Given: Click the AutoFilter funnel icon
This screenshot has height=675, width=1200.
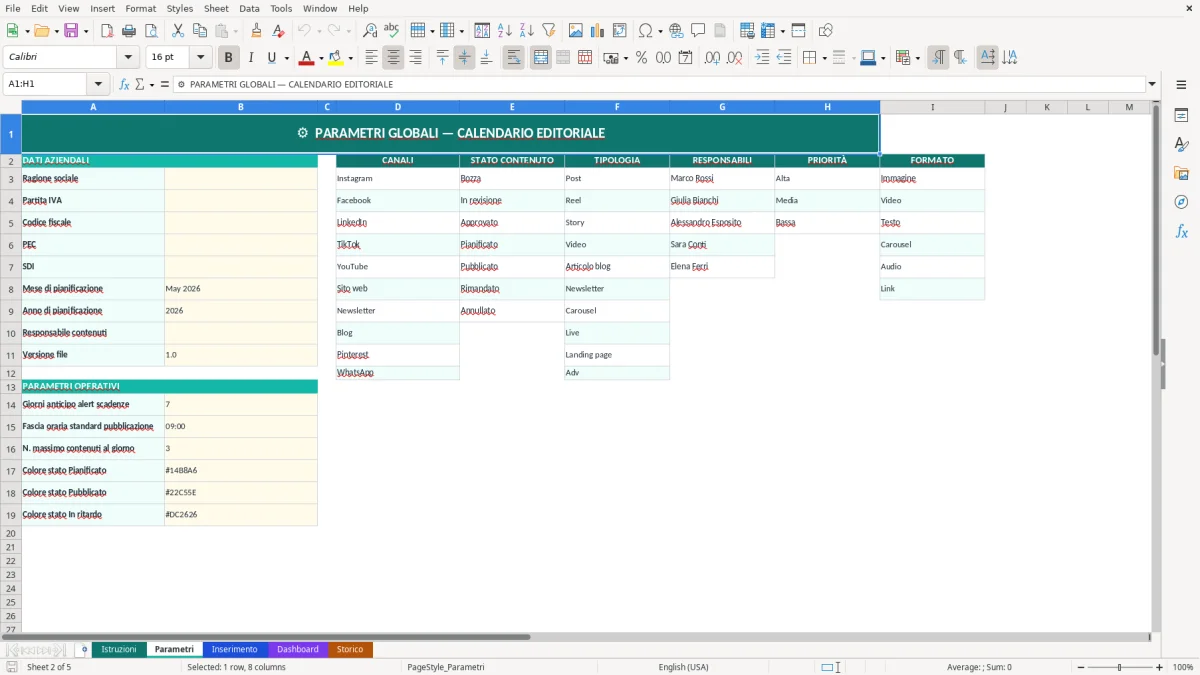Looking at the screenshot, I should [548, 31].
